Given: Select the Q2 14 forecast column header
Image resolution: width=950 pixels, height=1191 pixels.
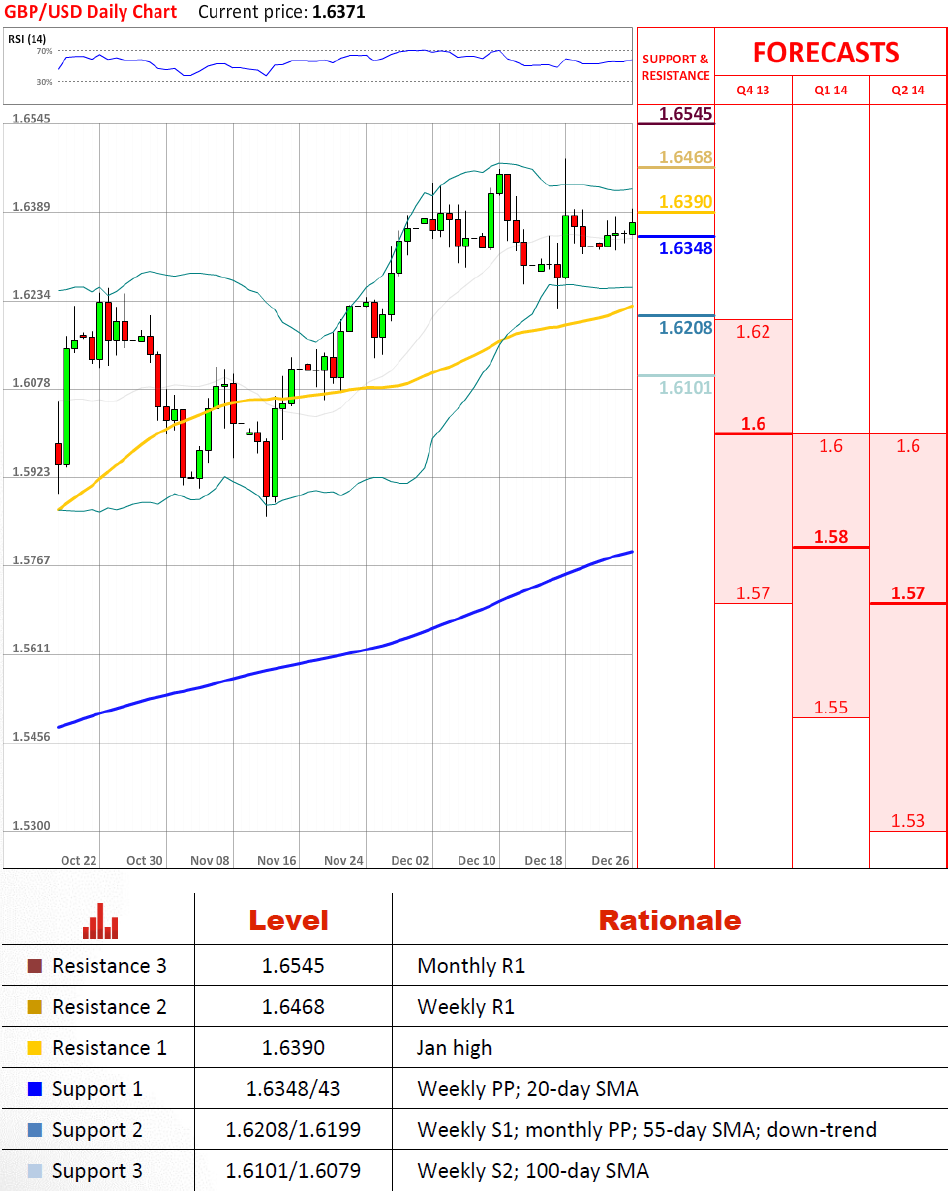Looking at the screenshot, I should [x=908, y=90].
